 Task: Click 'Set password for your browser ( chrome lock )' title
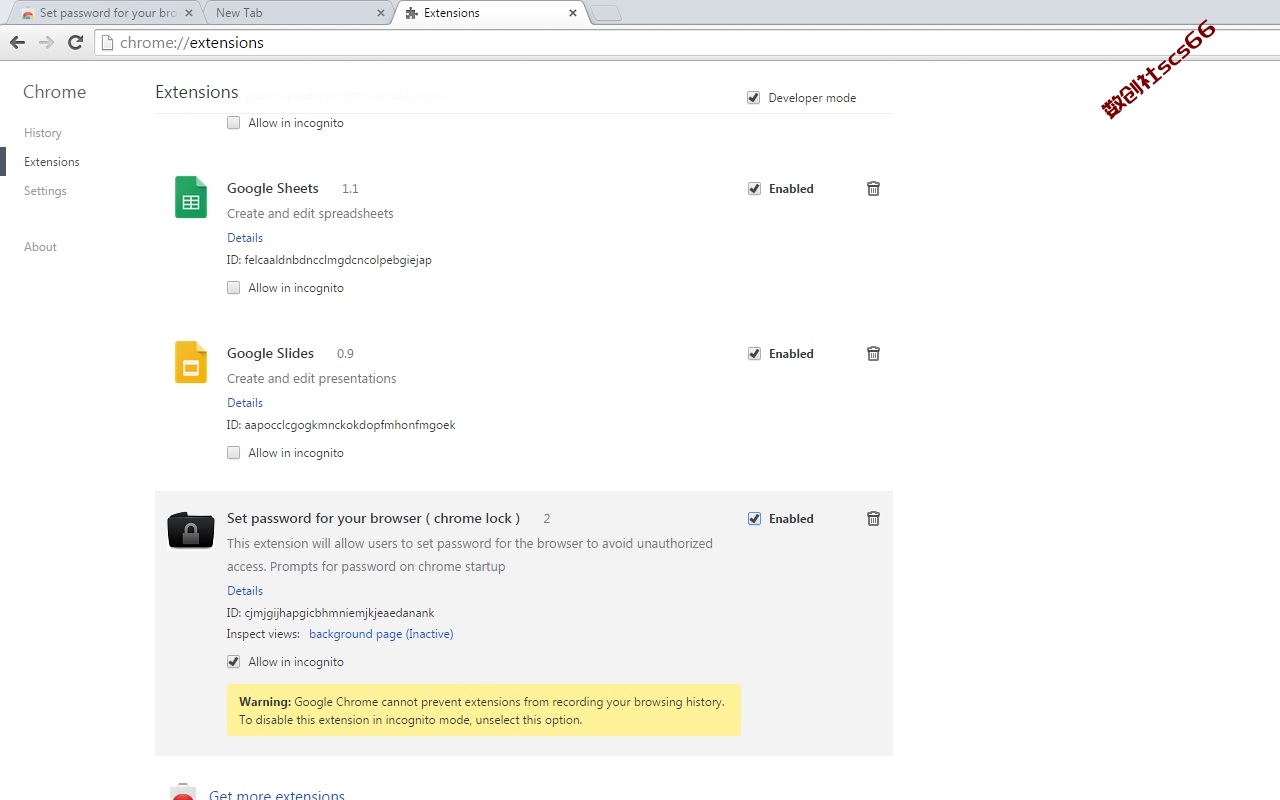[x=373, y=518]
